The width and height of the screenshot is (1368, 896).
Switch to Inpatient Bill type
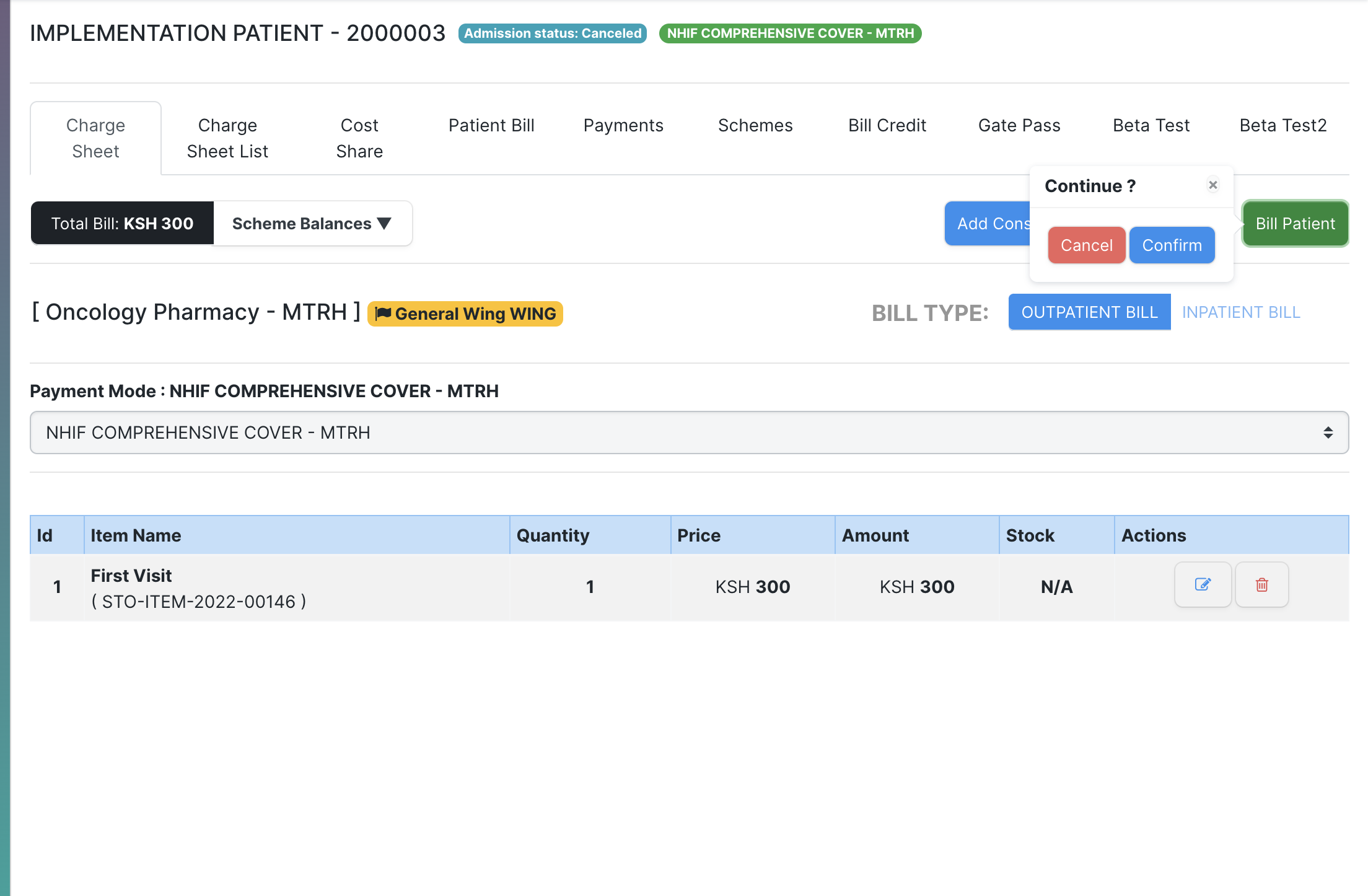1241,312
